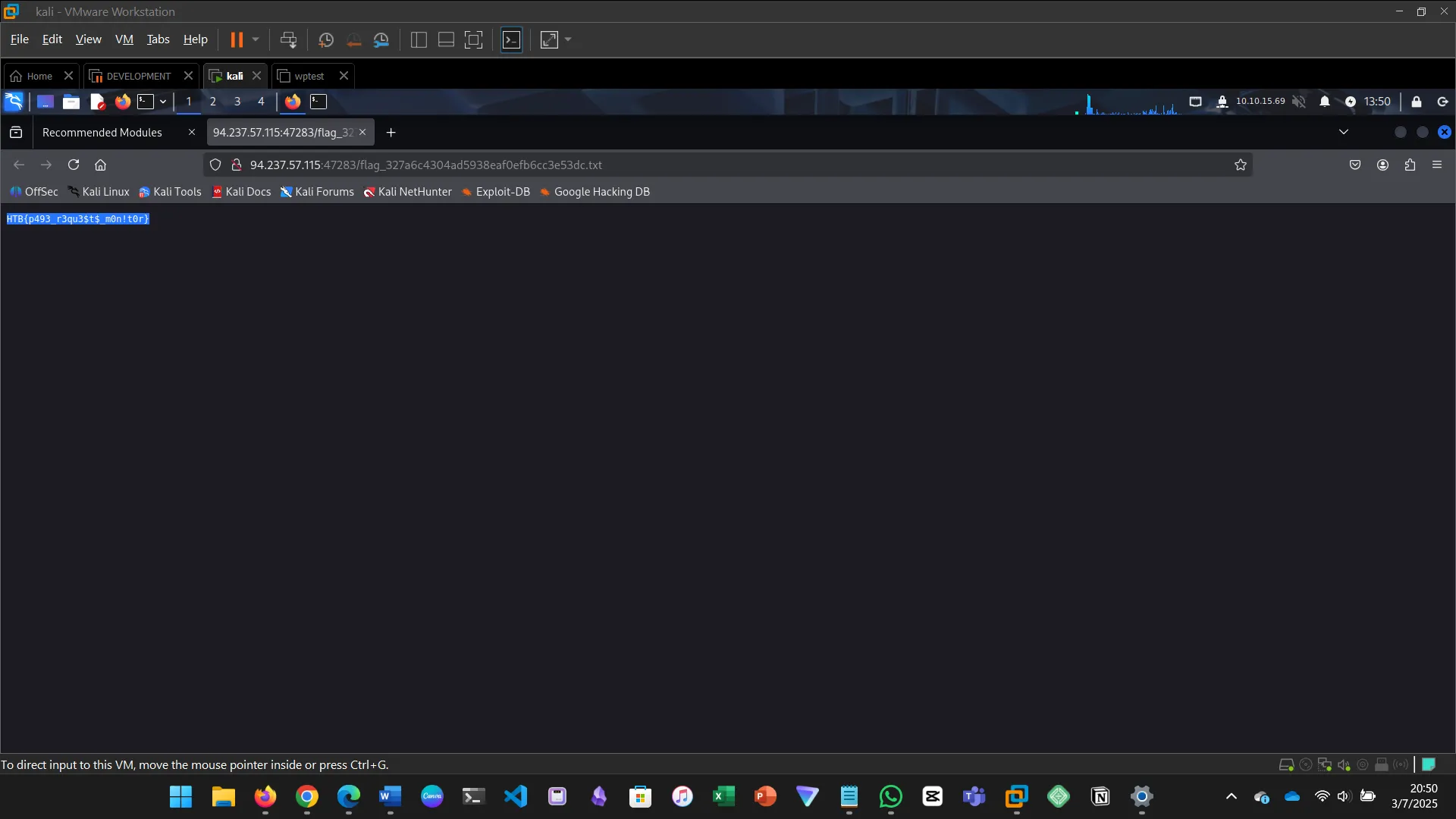Expand the Firefox list all tabs chevron
The height and width of the screenshot is (819, 1456).
point(1344,132)
